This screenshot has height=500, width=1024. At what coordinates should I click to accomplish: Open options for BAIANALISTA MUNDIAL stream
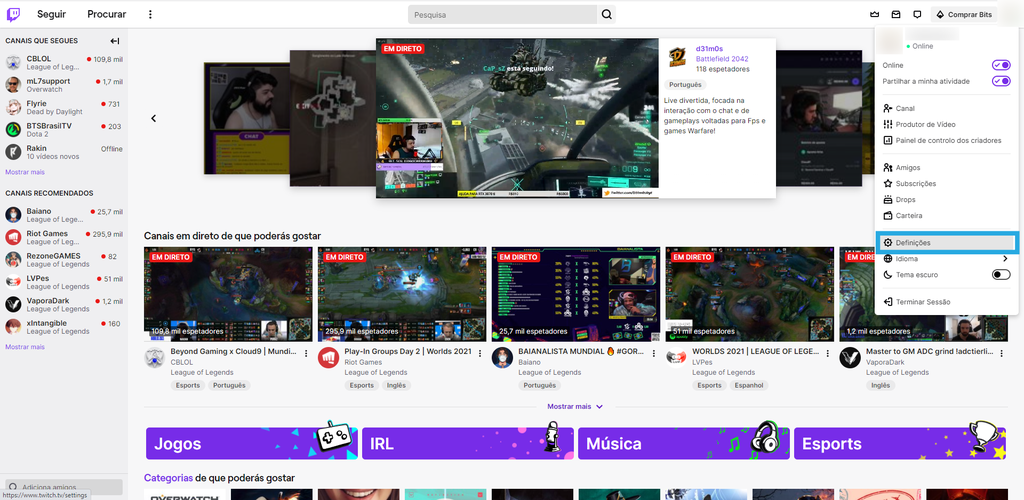[653, 353]
